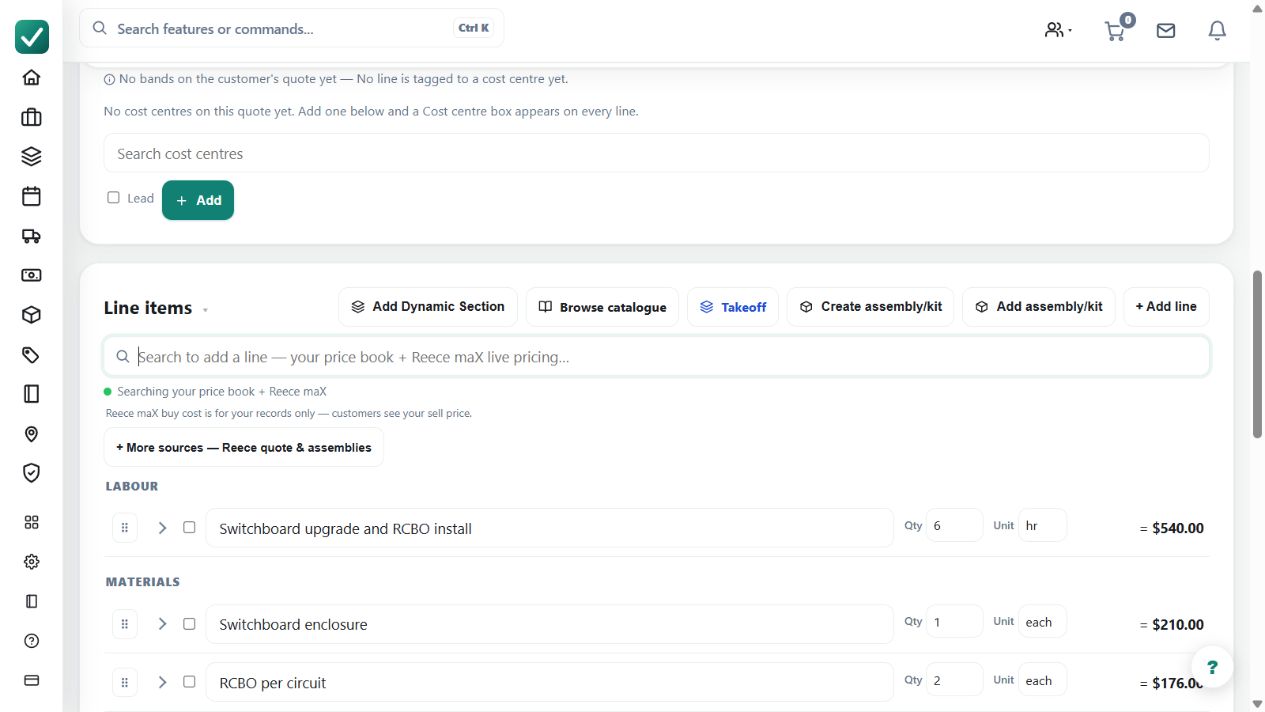Open the notifications bell
Screen dimensions: 1265x712
(1217, 30)
